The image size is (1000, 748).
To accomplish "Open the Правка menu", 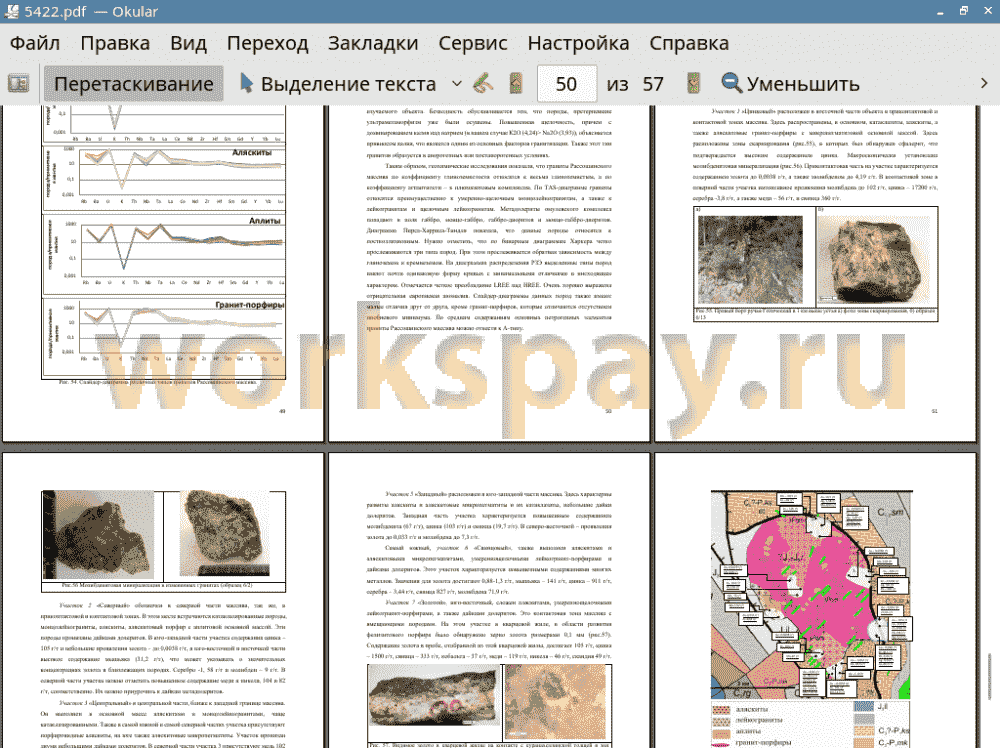I will tap(115, 43).
